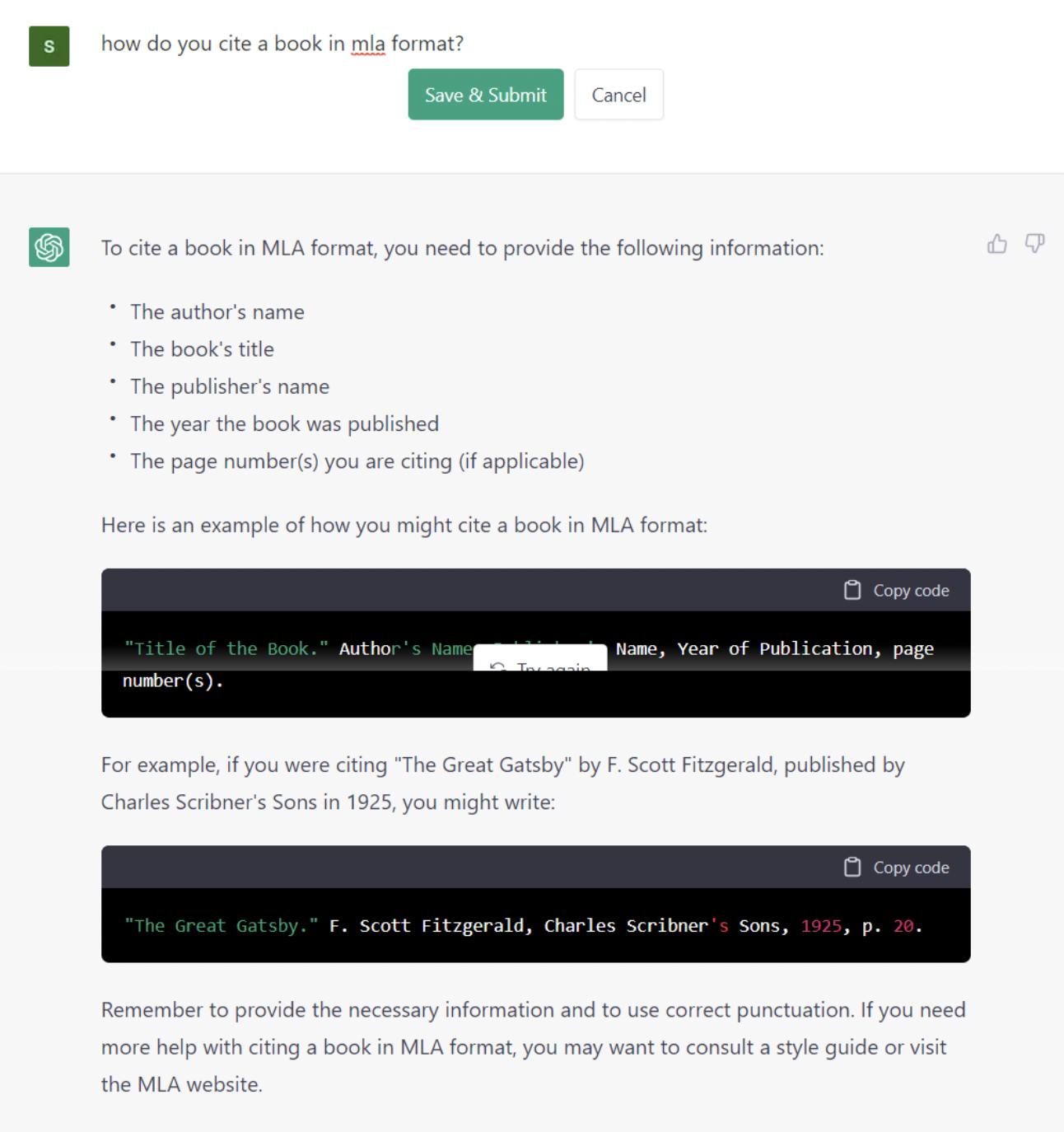Give the response a thumbs down

1034,244
